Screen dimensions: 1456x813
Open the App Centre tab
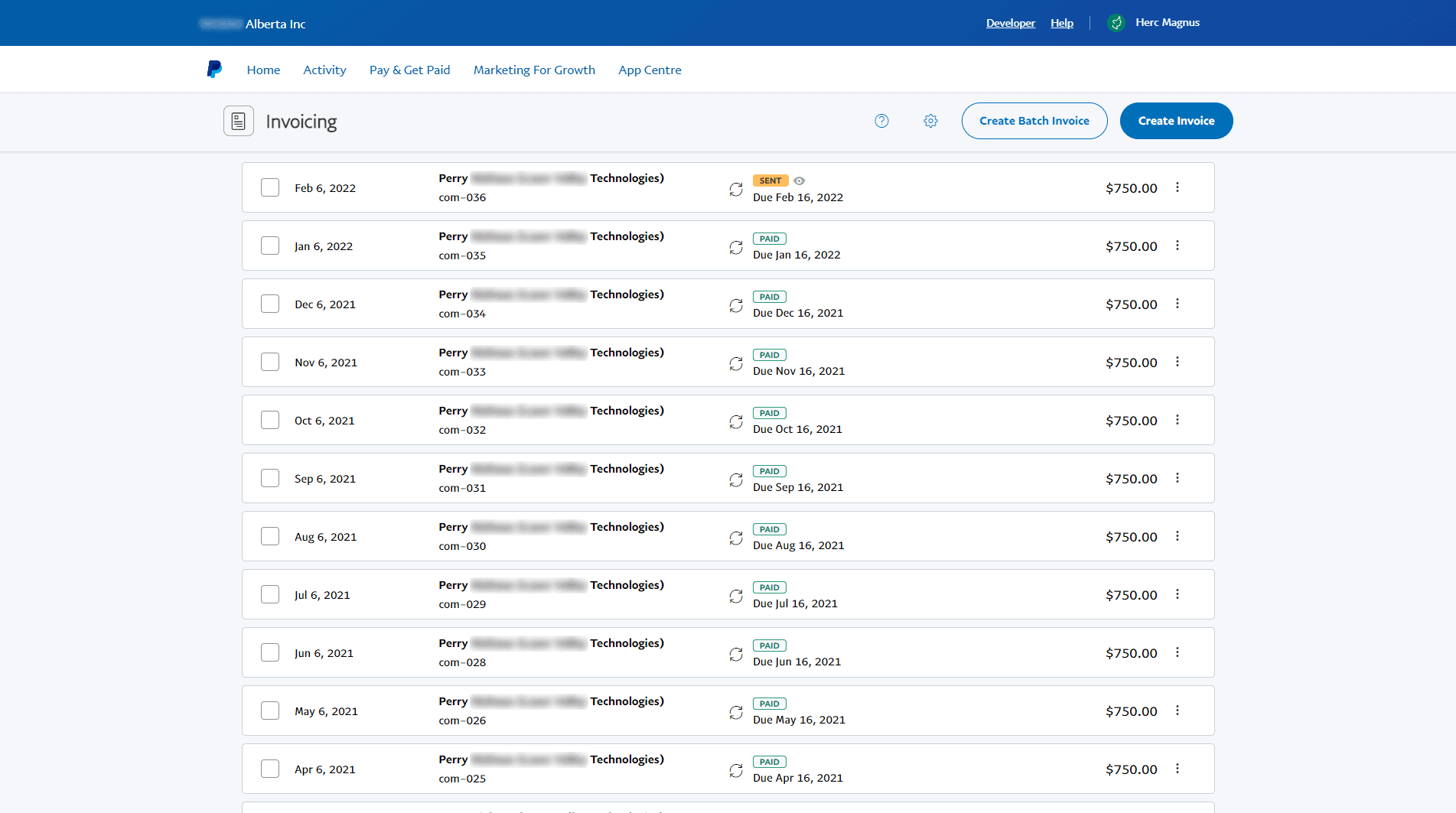coord(650,70)
